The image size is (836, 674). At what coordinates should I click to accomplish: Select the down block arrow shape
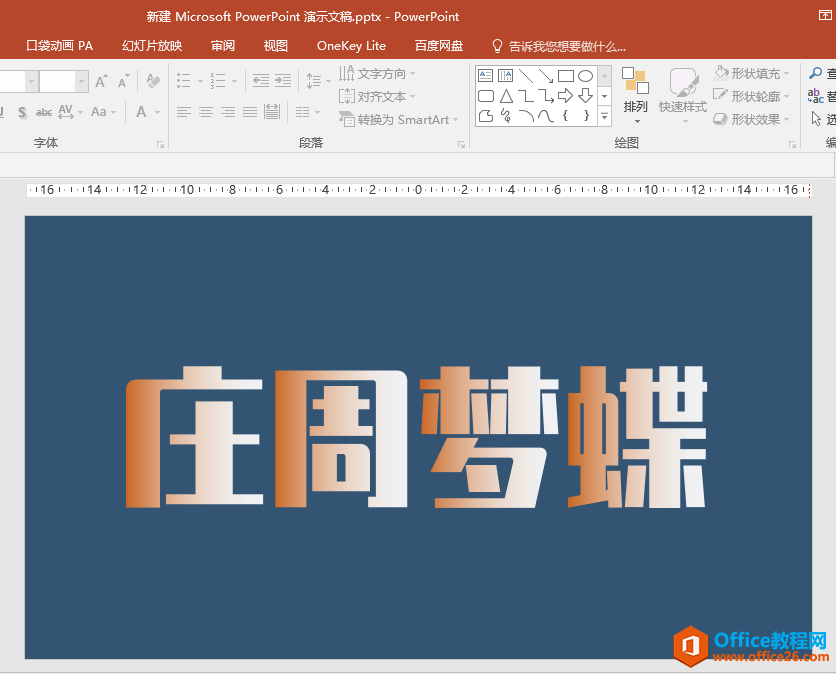585,96
